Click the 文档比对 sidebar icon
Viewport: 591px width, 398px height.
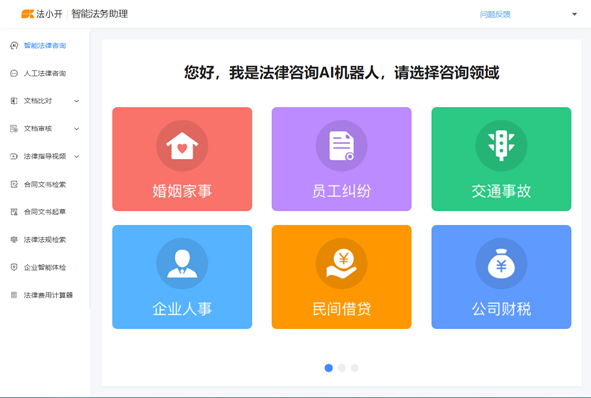(14, 101)
